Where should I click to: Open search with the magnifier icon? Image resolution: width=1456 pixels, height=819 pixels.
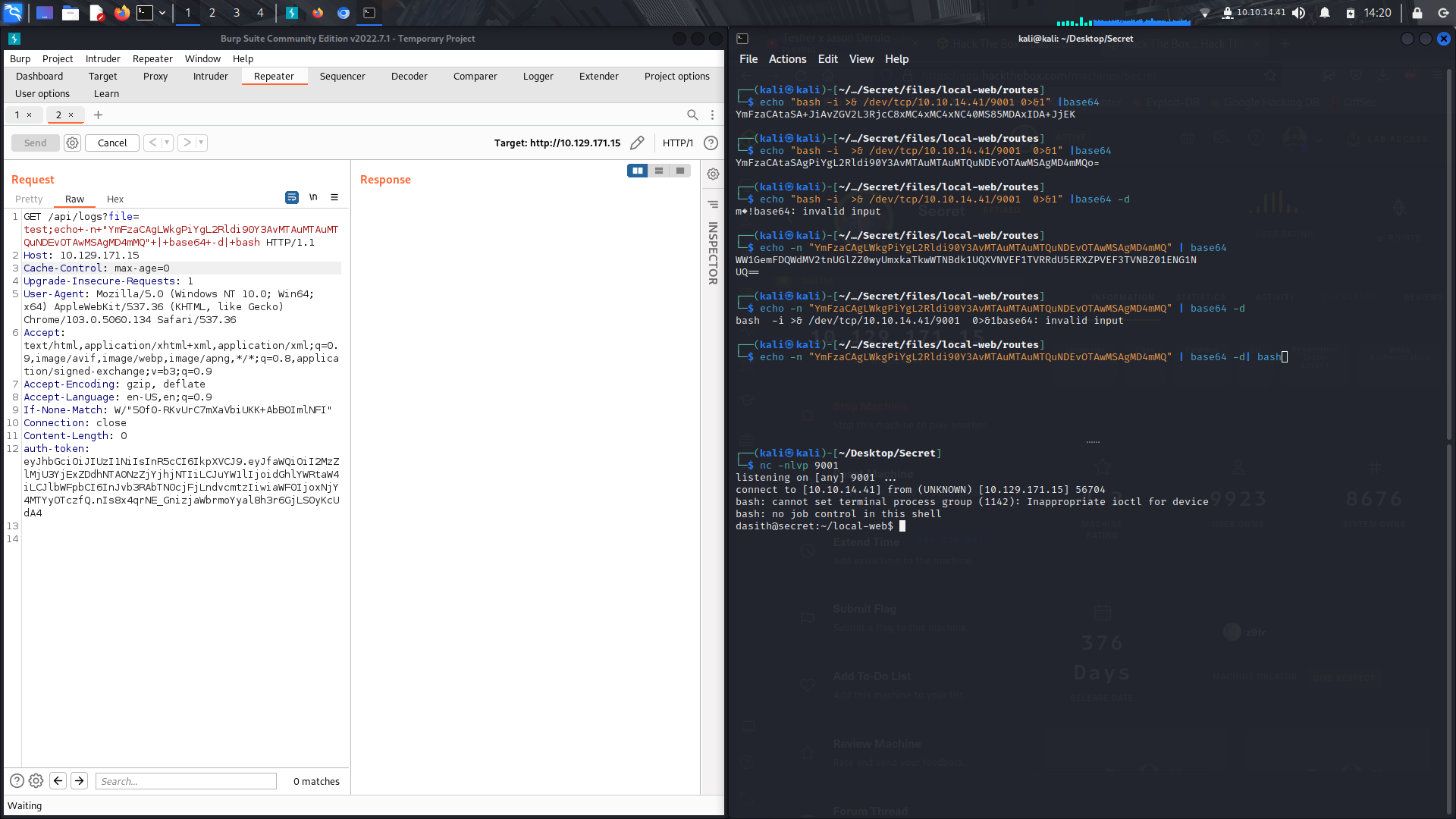coord(692,115)
